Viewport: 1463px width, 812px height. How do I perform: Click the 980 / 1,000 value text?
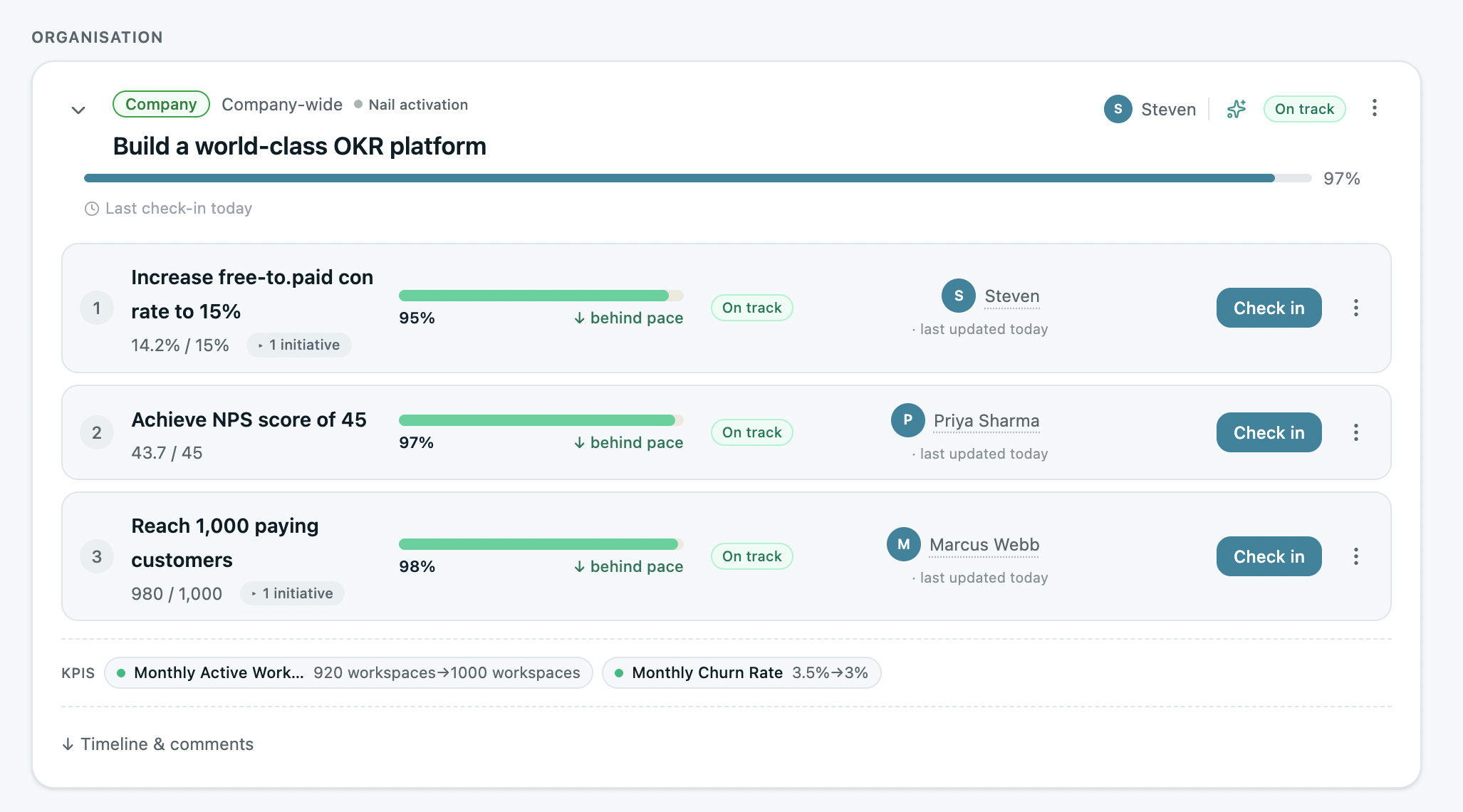(177, 594)
